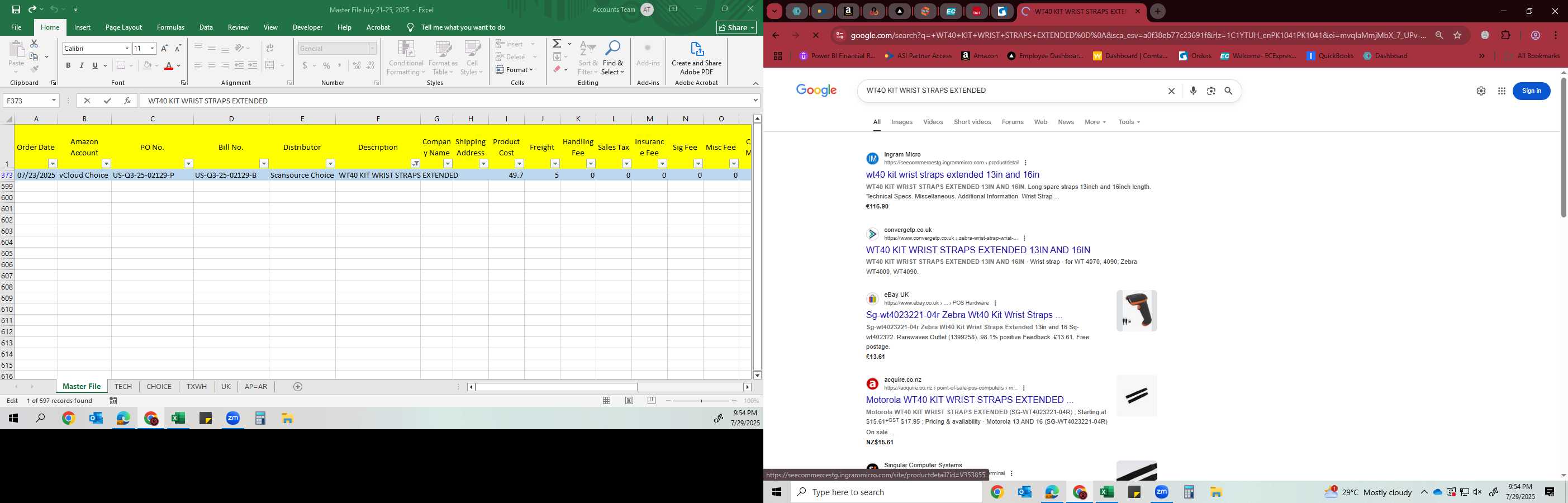This screenshot has height=503, width=1568.
Task: Open Google quick settings gear
Action: coord(1481,91)
